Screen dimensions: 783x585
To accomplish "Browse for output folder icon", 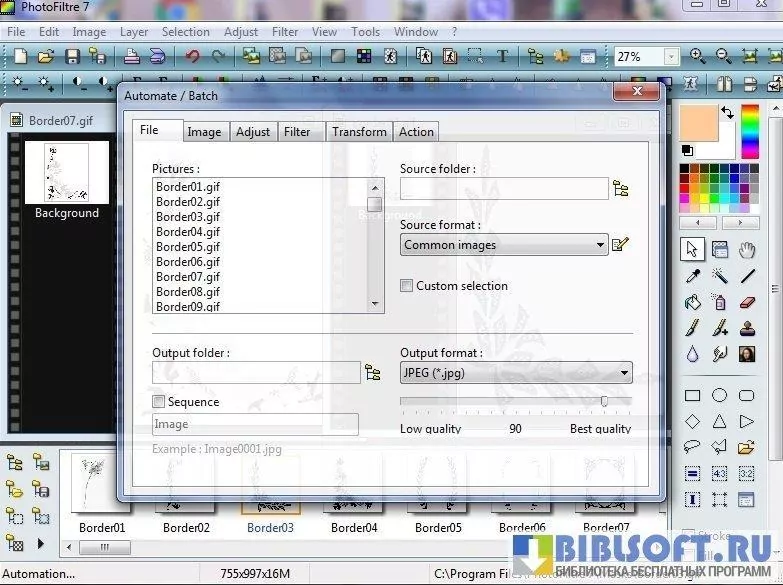I will tap(373, 373).
